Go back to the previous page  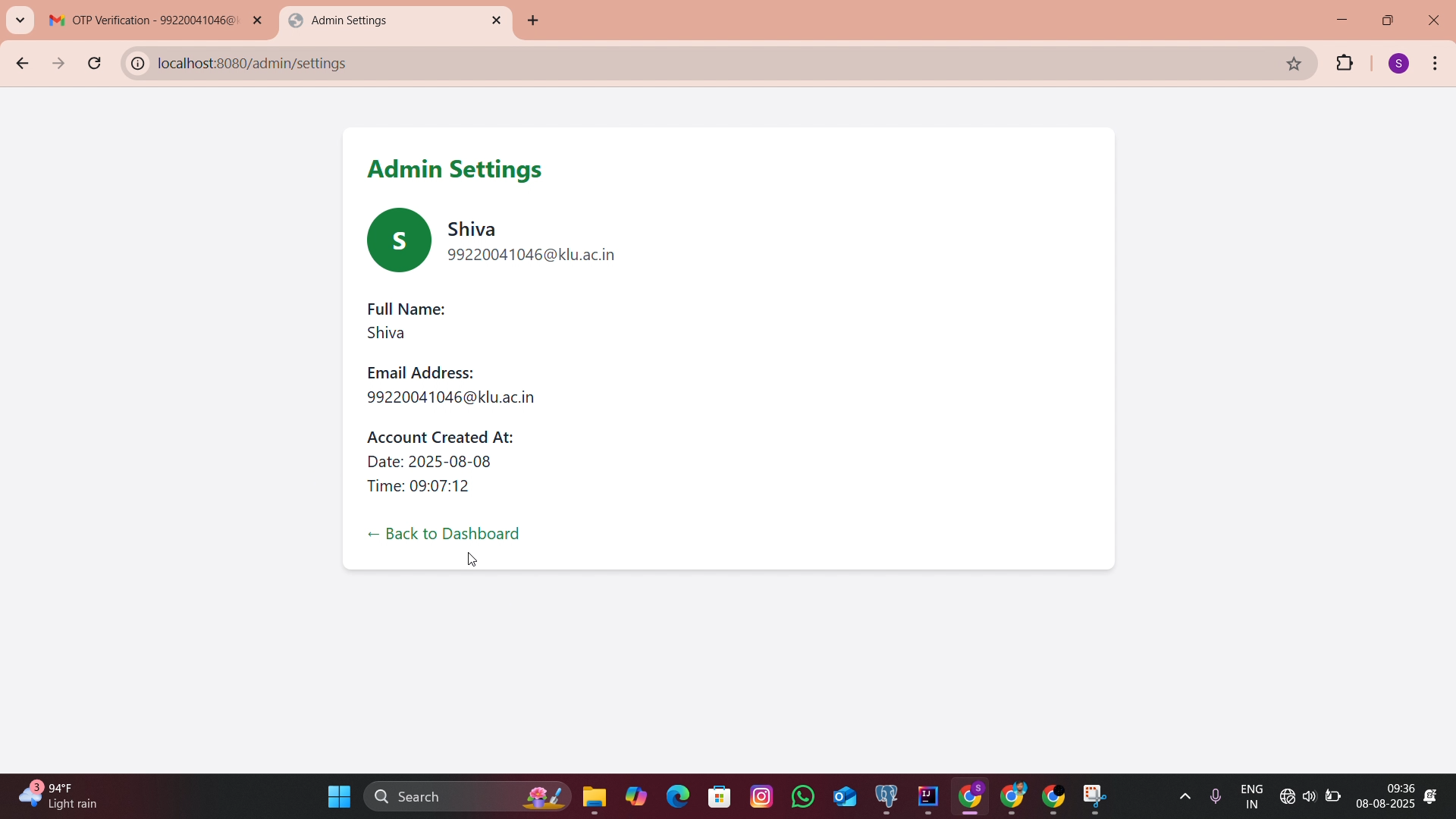tap(22, 64)
